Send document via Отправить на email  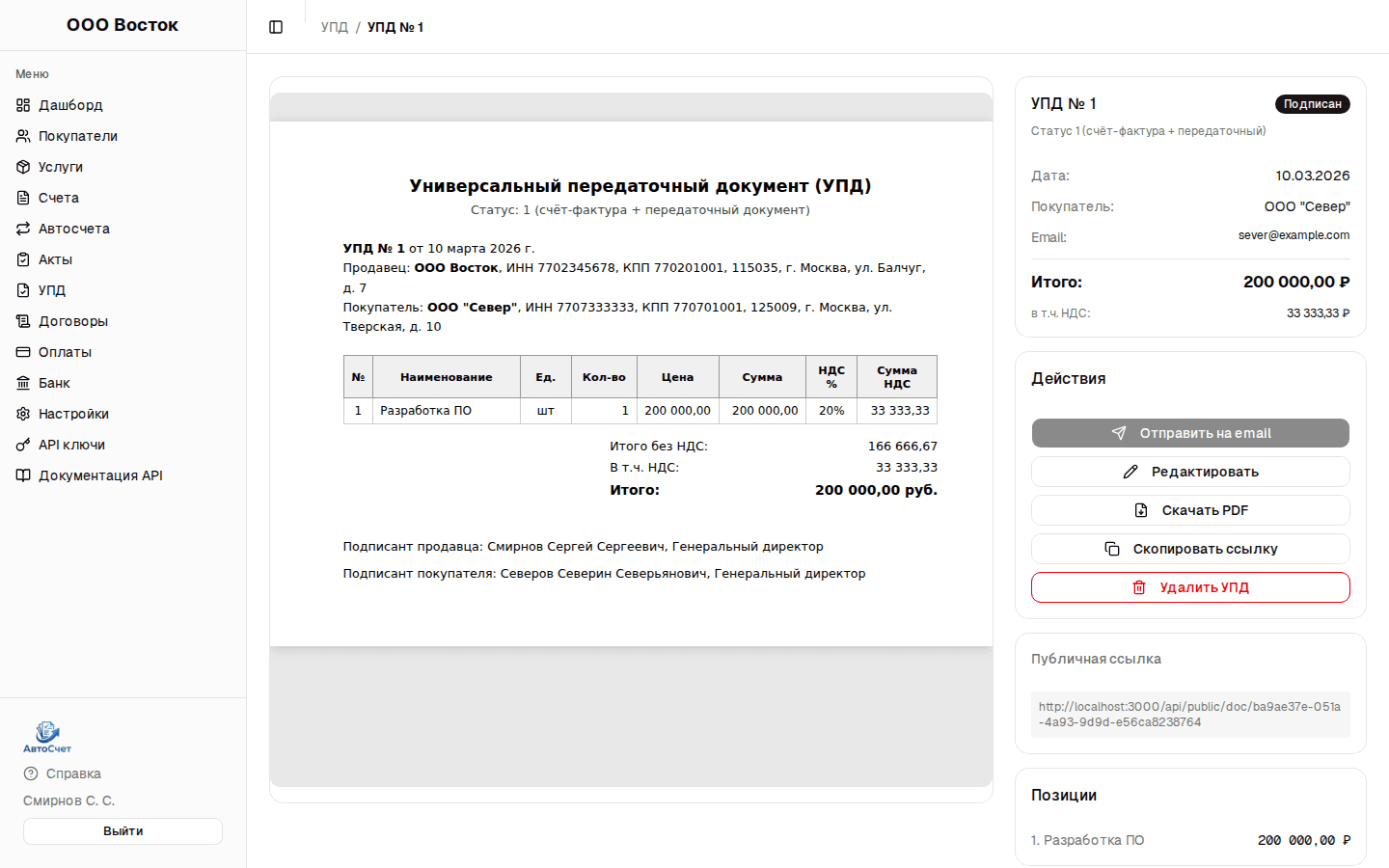click(x=1190, y=433)
